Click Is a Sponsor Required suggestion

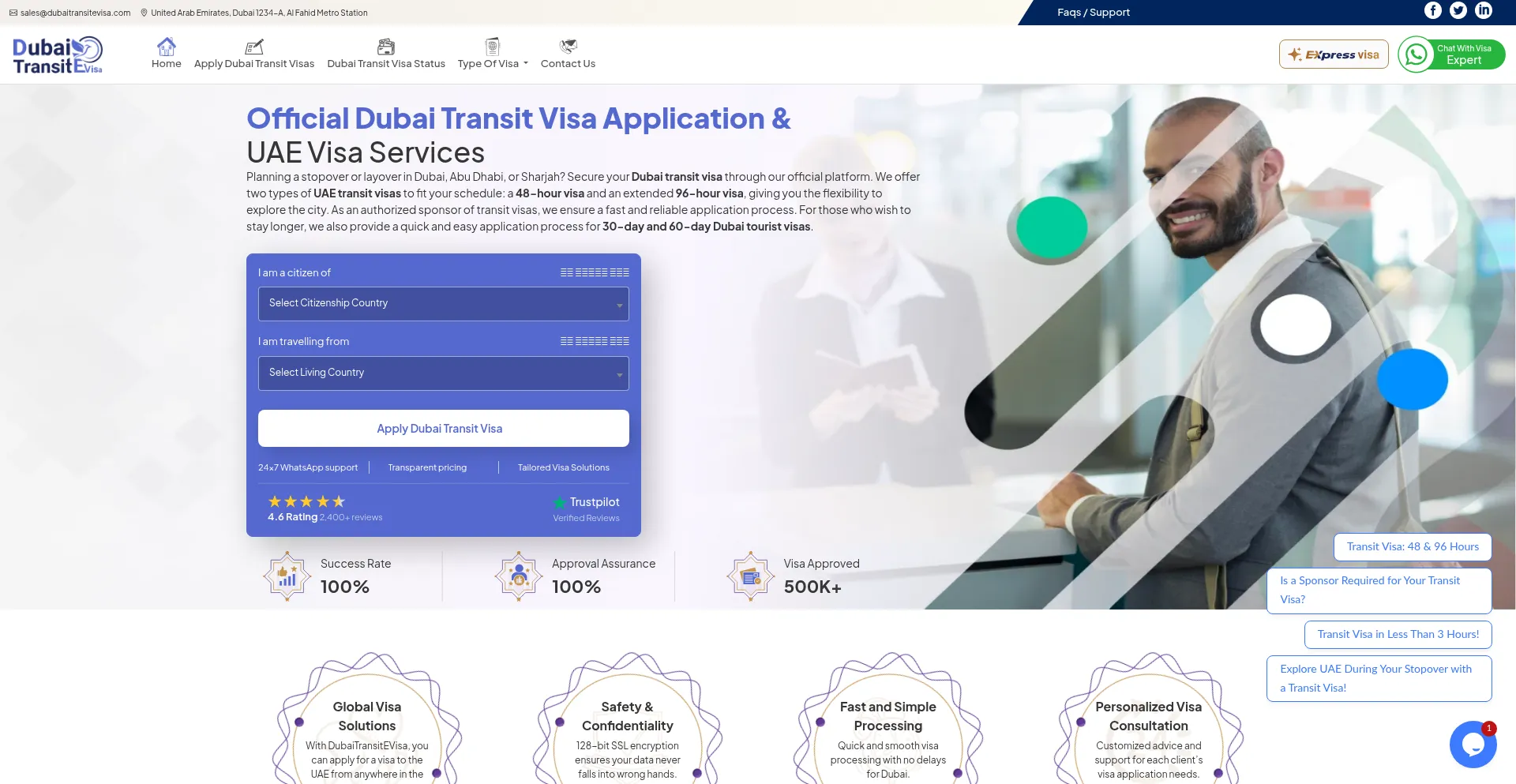tap(1379, 591)
